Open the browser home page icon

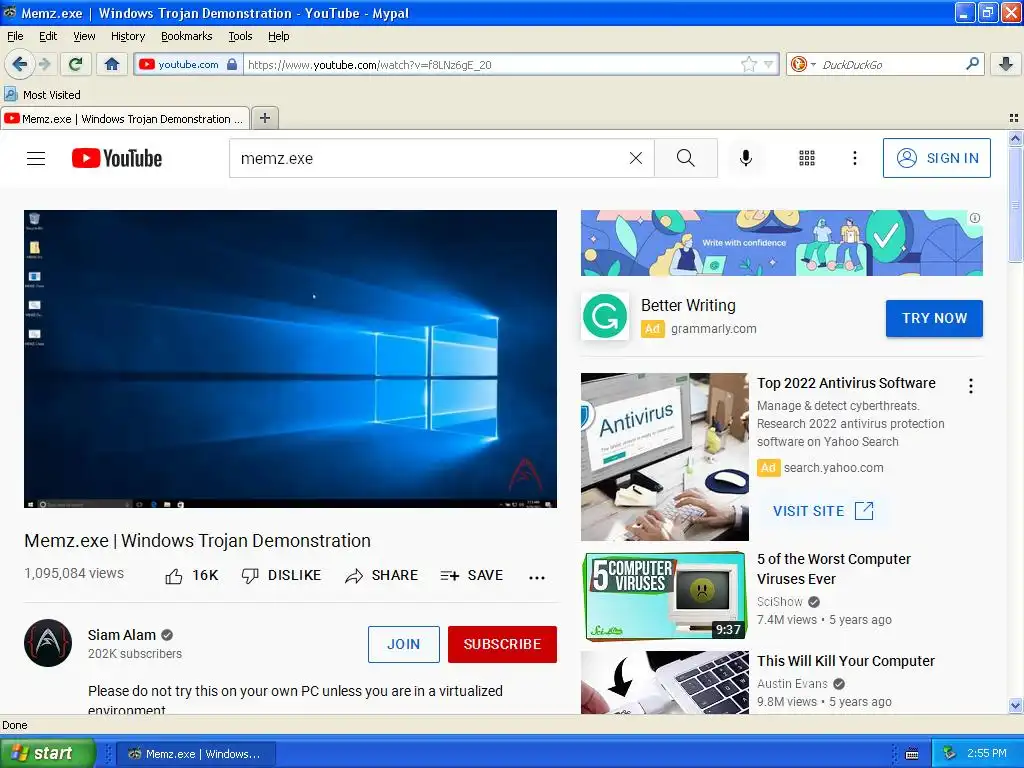(112, 64)
